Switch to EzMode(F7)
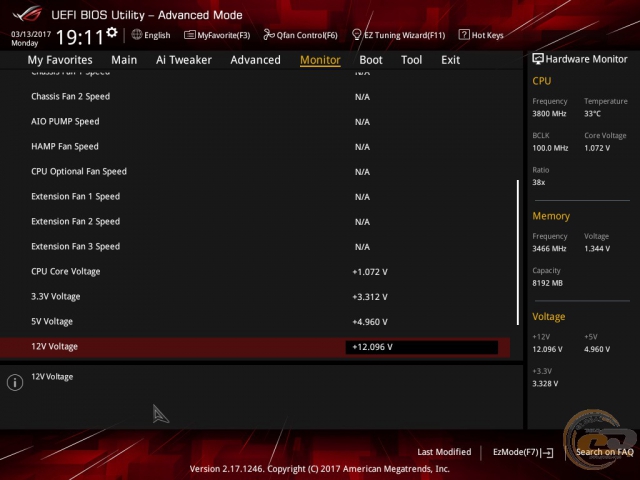 (x=516, y=452)
